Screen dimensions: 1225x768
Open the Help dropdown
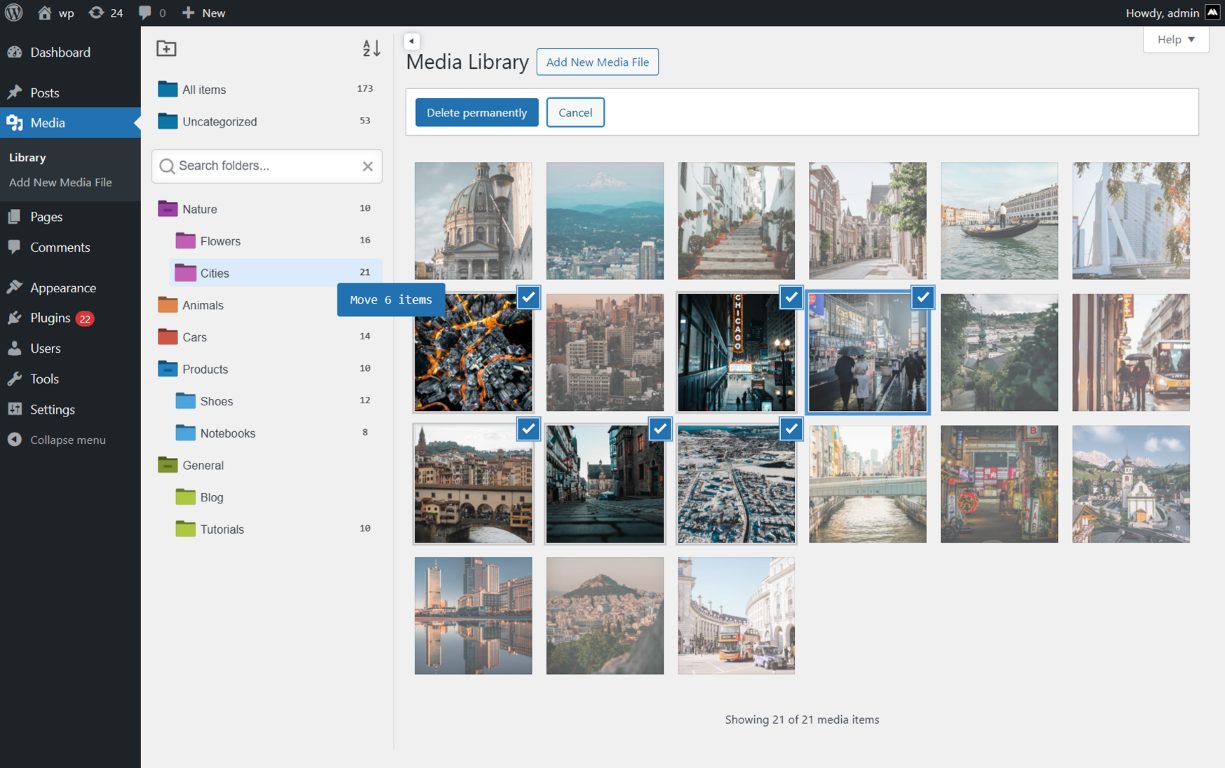pyautogui.click(x=1176, y=40)
